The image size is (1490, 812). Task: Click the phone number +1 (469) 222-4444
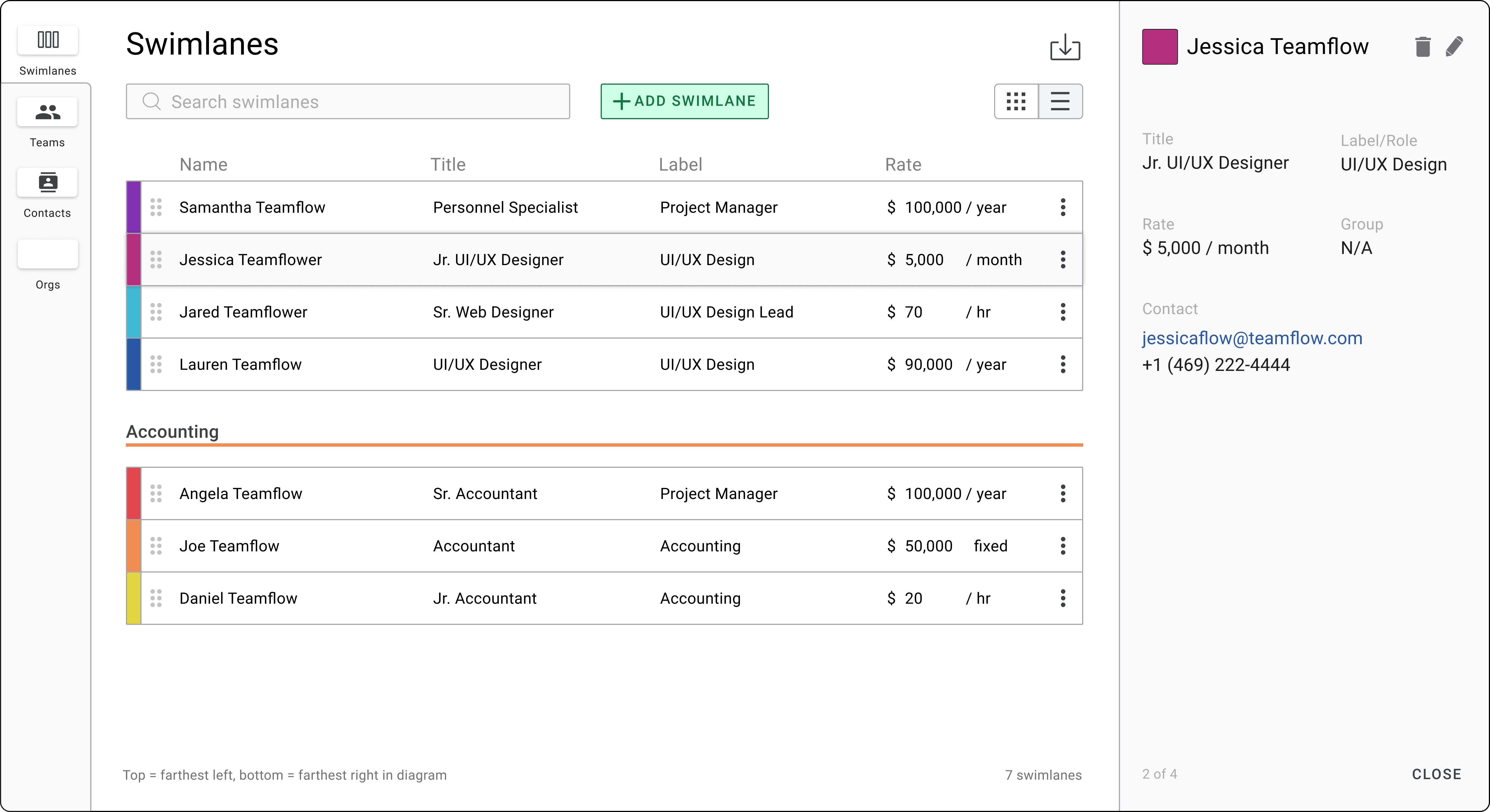pos(1216,365)
